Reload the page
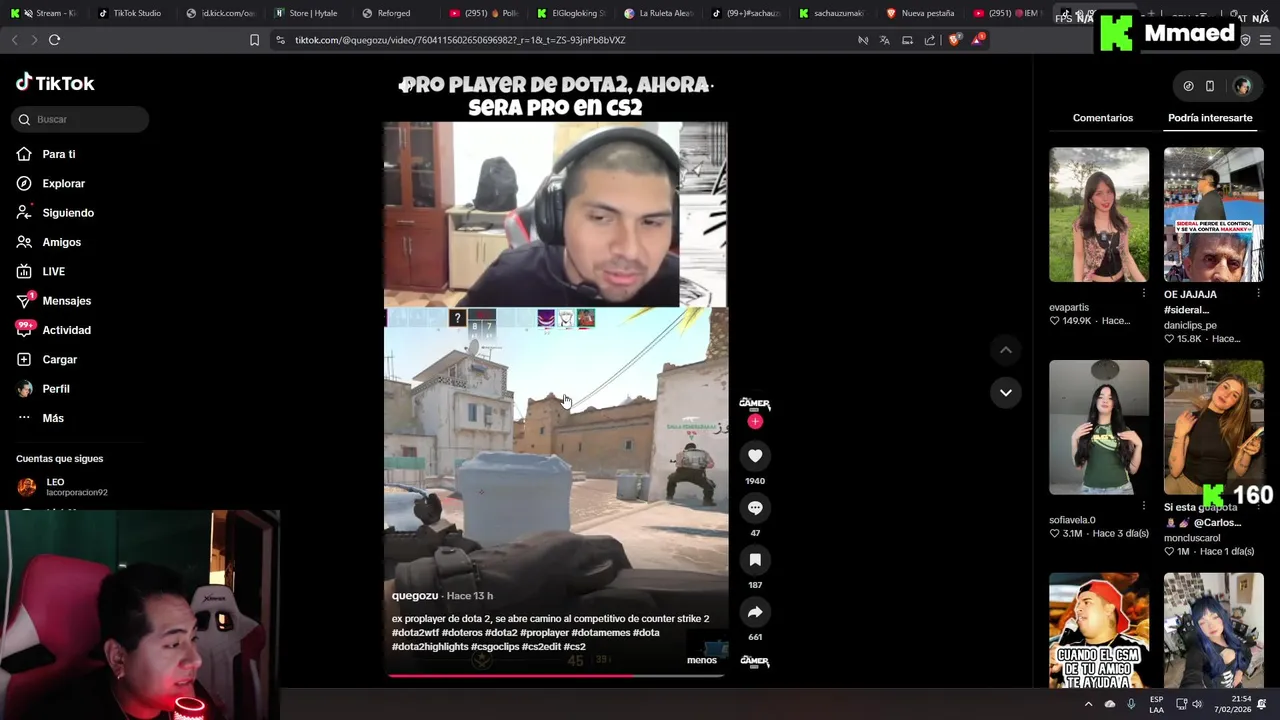The image size is (1280, 720). pos(55,40)
